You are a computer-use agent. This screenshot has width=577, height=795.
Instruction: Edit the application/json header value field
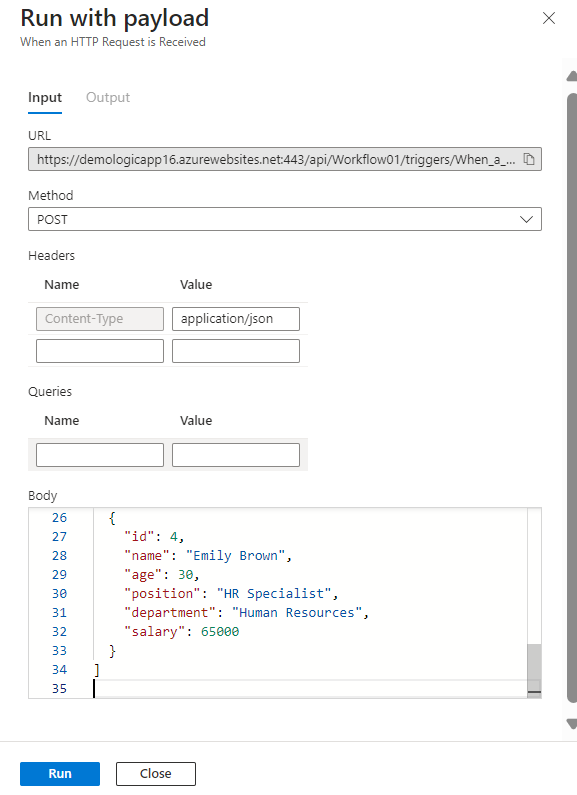[x=236, y=319]
